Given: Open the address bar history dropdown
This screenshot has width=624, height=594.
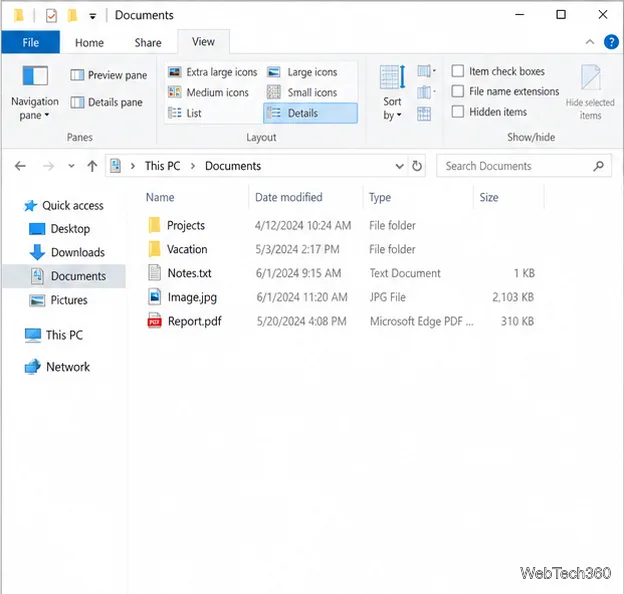Looking at the screenshot, I should point(399,166).
